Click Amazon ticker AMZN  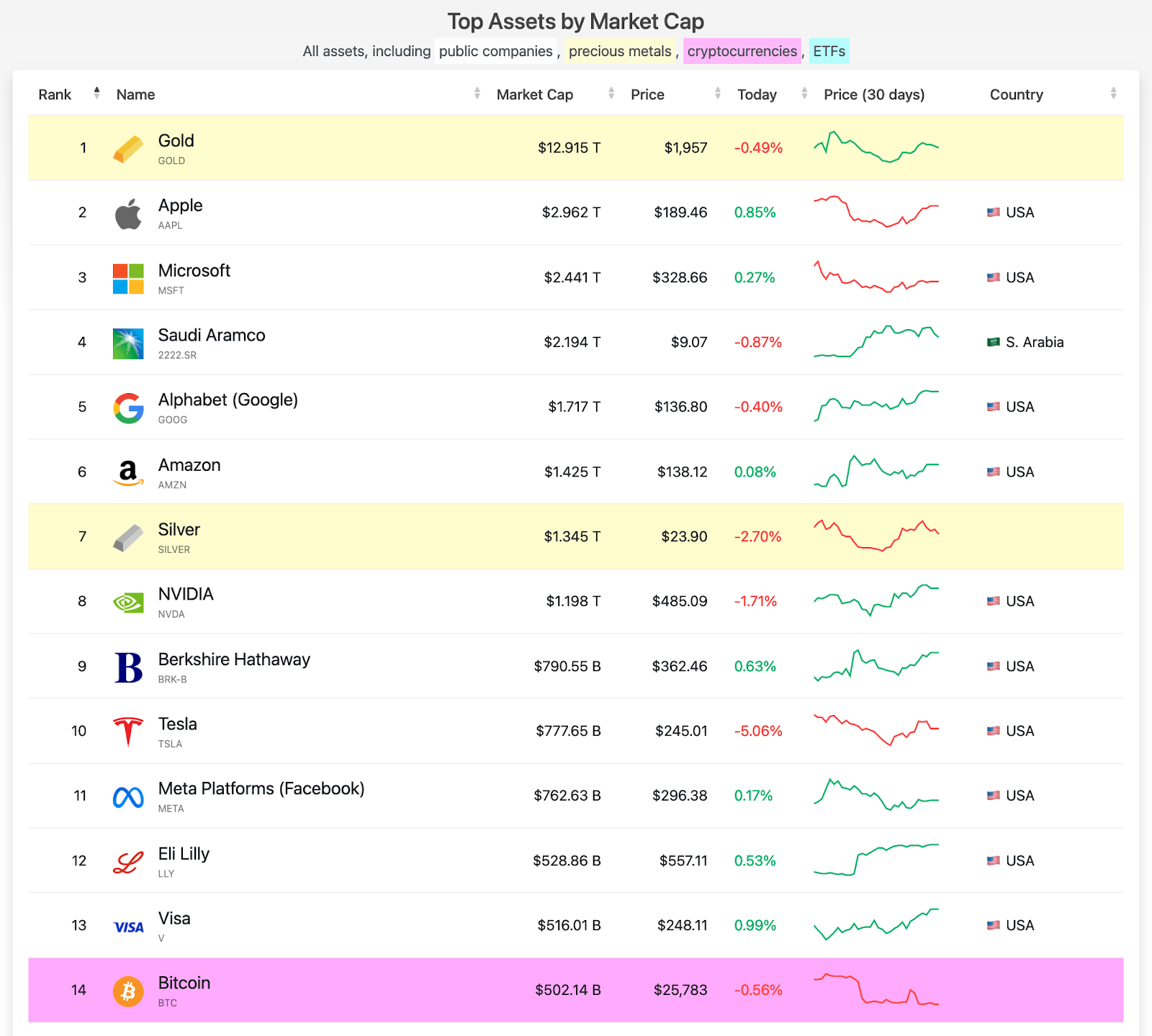pyautogui.click(x=172, y=485)
